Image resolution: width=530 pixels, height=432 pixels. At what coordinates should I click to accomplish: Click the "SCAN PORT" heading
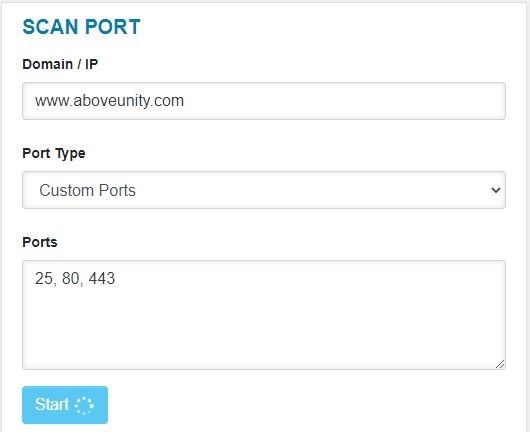pos(81,27)
